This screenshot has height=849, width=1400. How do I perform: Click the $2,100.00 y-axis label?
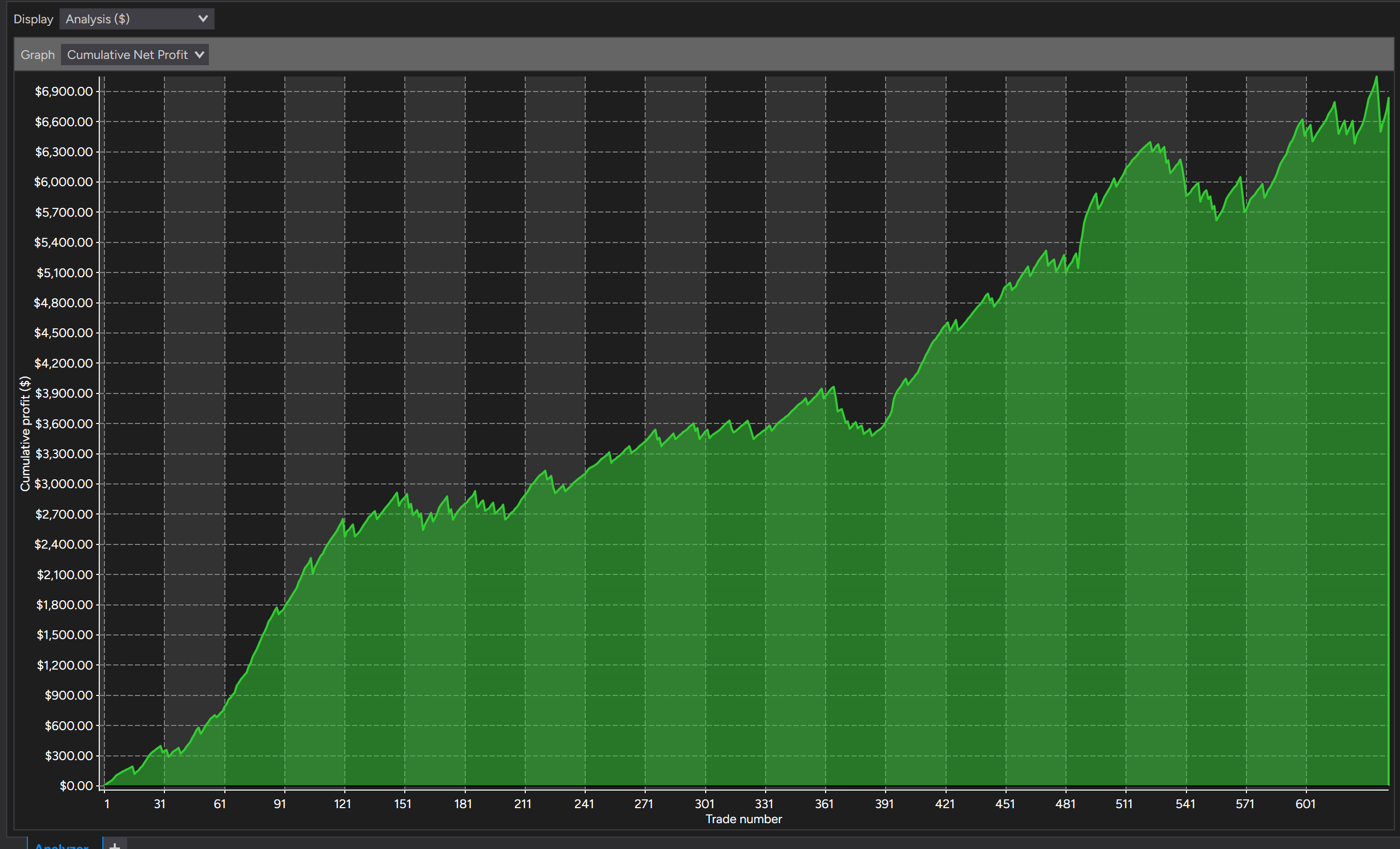click(x=65, y=574)
